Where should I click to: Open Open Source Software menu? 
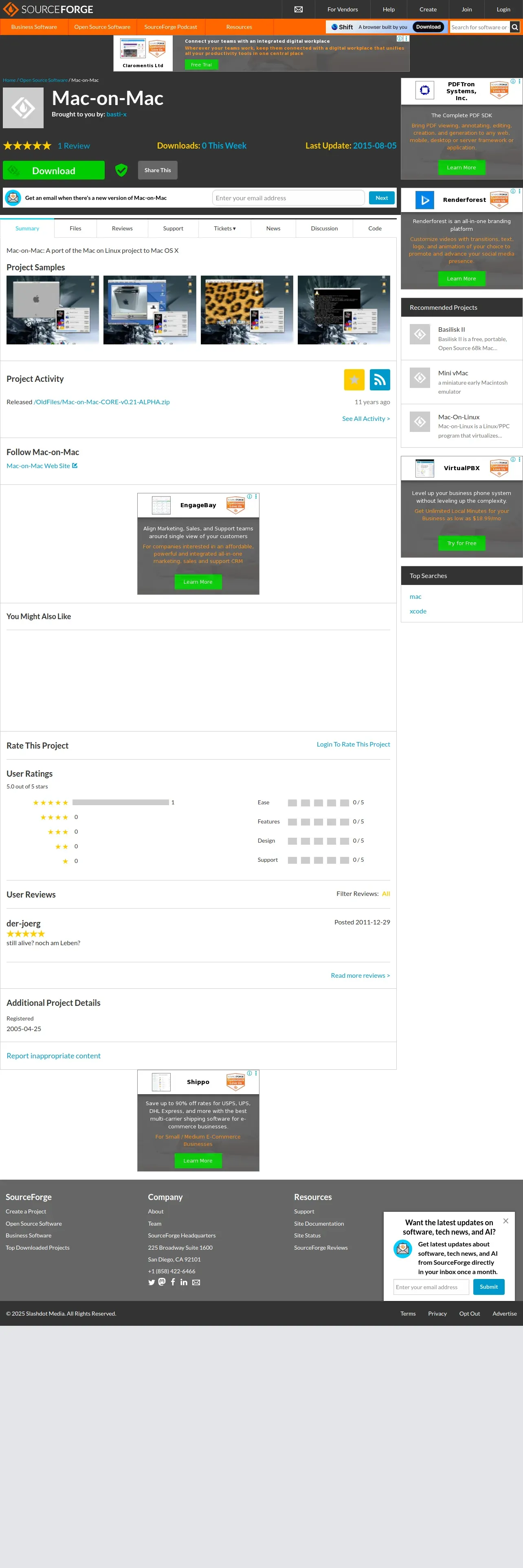tap(102, 27)
